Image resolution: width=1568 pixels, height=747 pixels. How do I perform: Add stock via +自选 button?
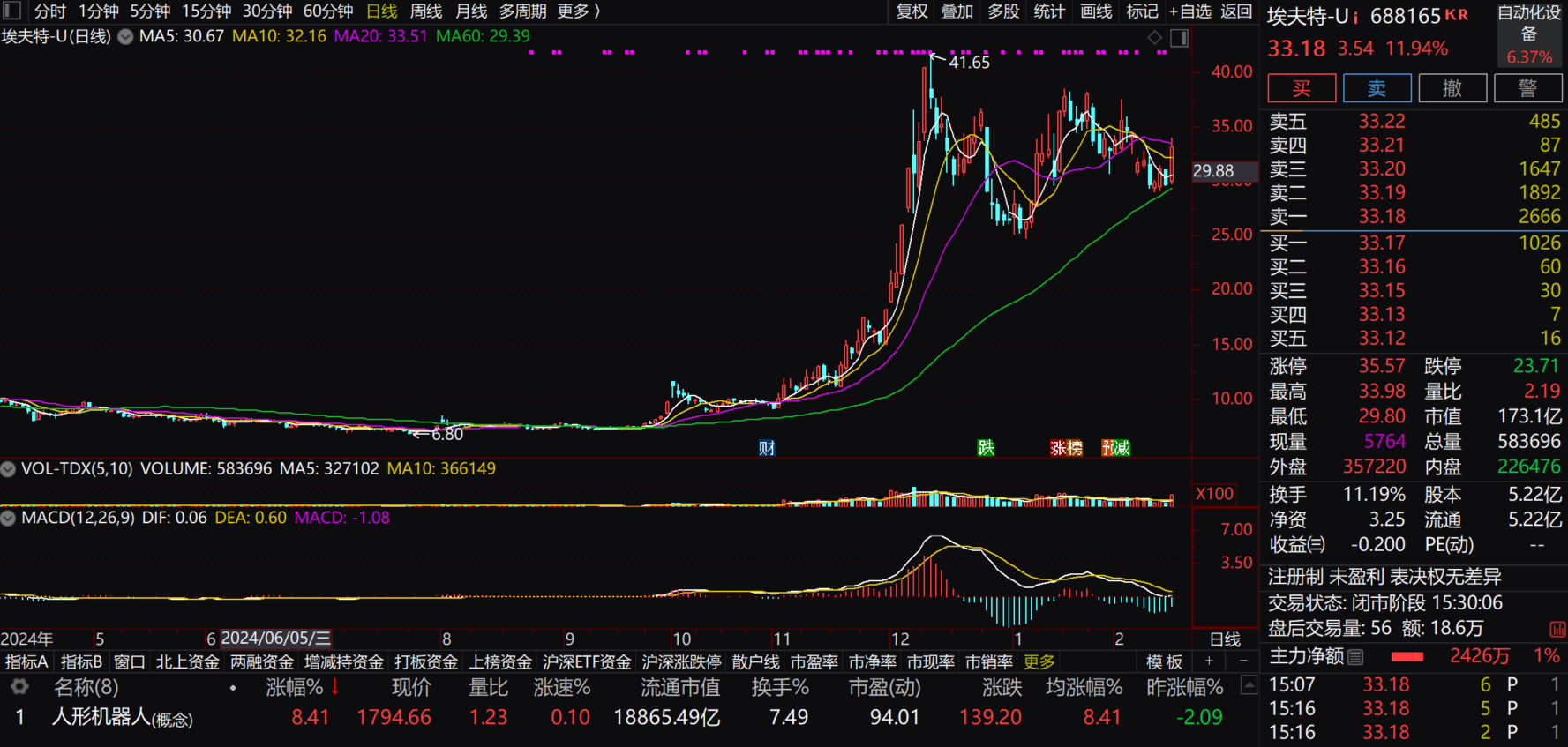click(x=1189, y=11)
